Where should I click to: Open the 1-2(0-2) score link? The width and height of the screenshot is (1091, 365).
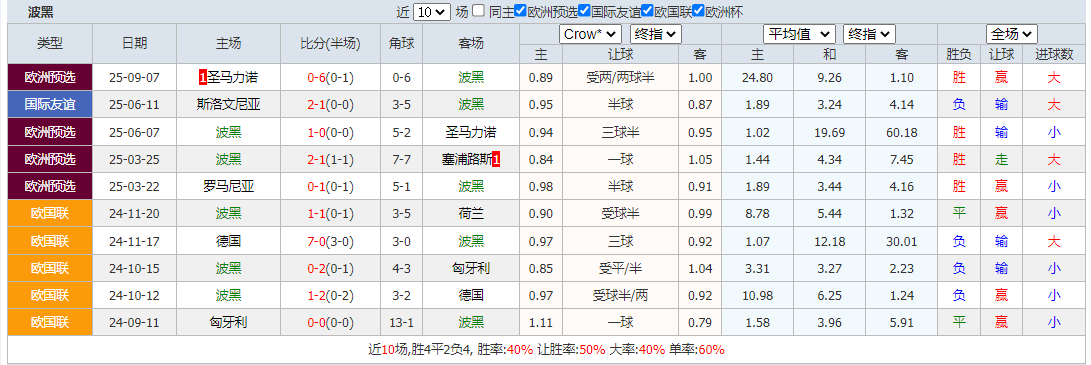coord(331,295)
